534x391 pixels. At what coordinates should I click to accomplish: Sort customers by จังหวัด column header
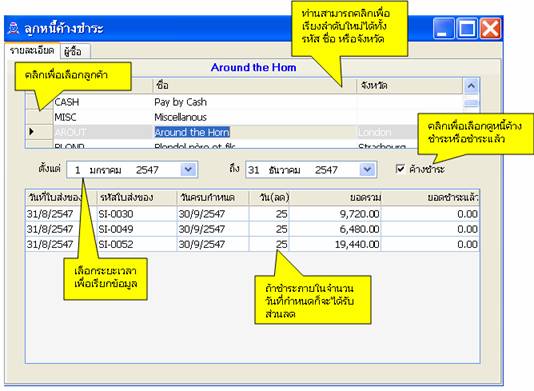(x=409, y=85)
